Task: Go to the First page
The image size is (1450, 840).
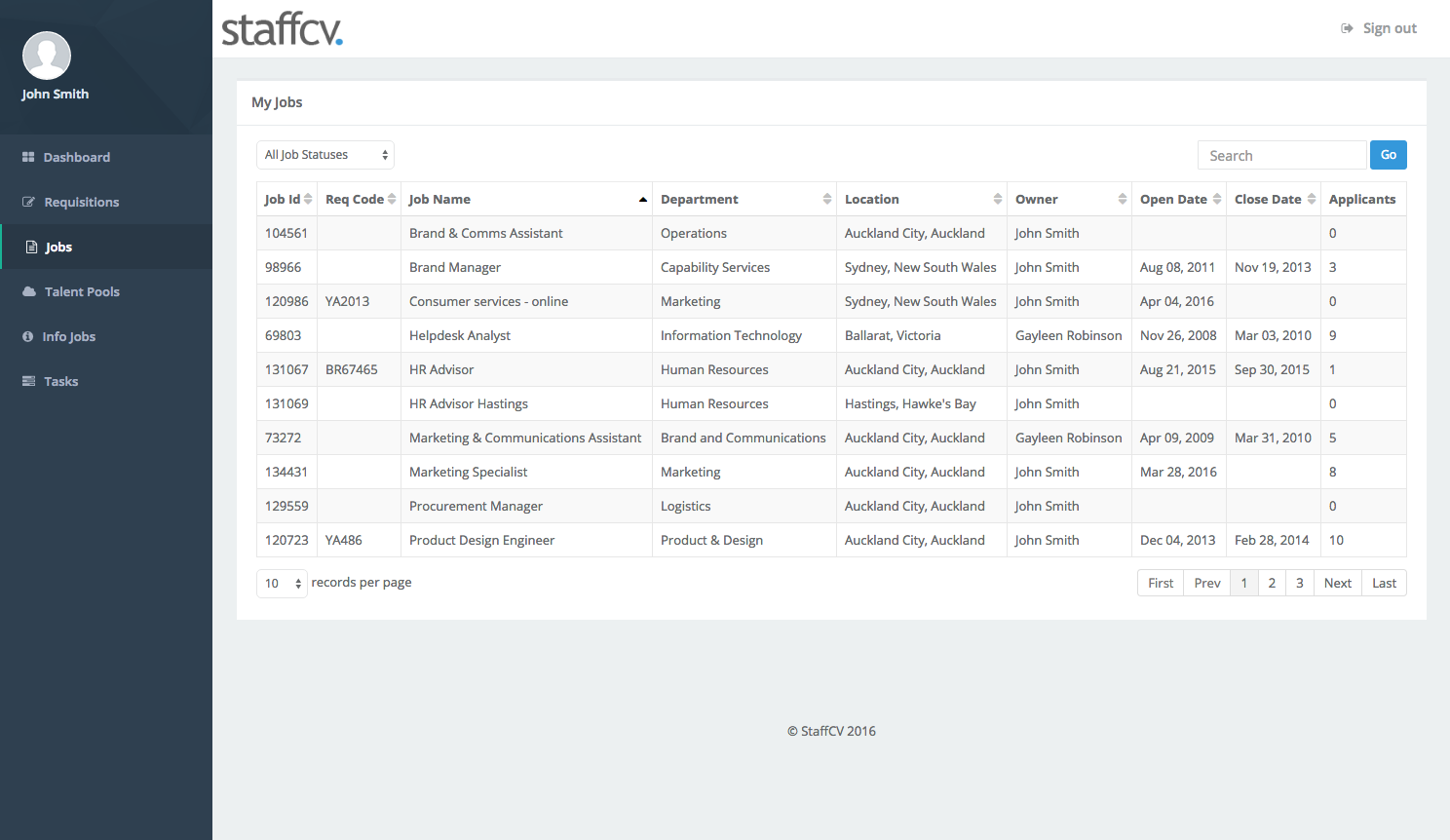Action: pyautogui.click(x=1161, y=583)
